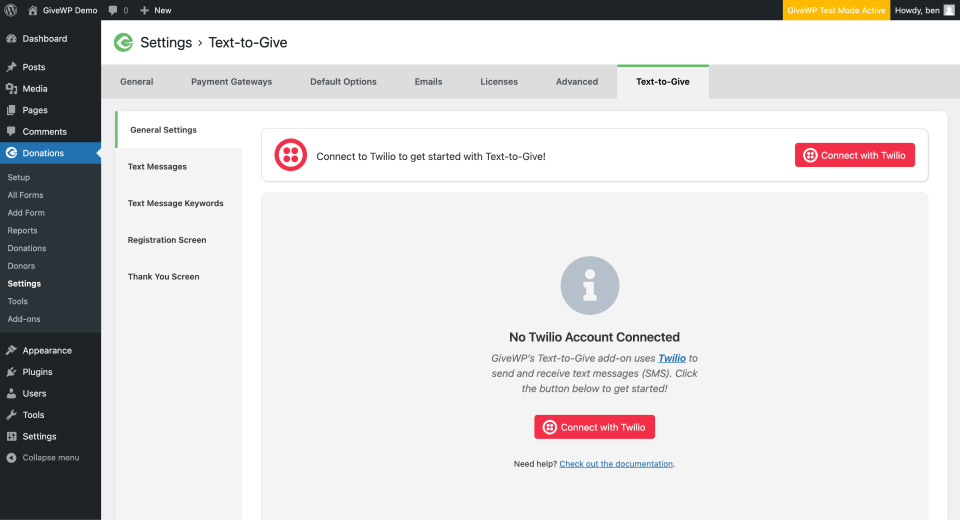Click the Comments speech bubble sidebar icon

click(x=11, y=131)
